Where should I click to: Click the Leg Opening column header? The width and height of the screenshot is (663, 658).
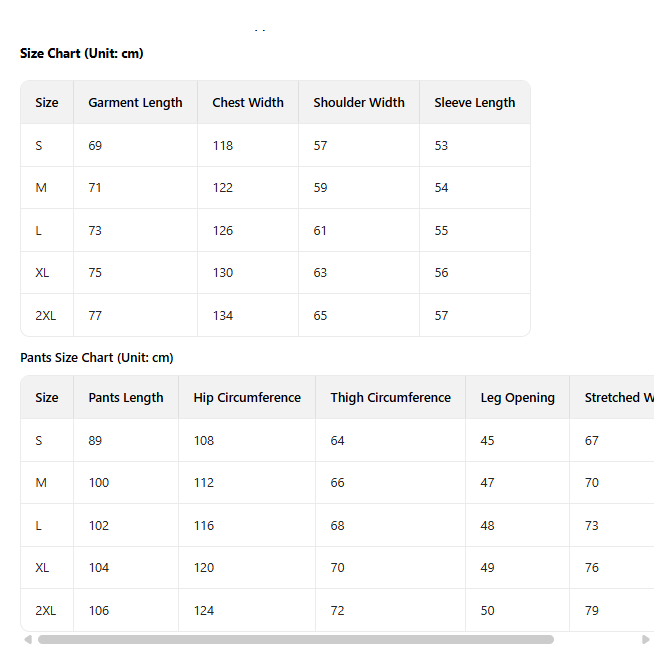click(x=518, y=397)
